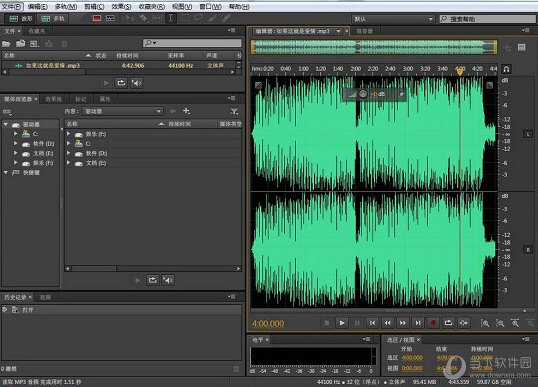This screenshot has width=538, height=387.
Task: Click the Stop transport button
Action: [327, 323]
